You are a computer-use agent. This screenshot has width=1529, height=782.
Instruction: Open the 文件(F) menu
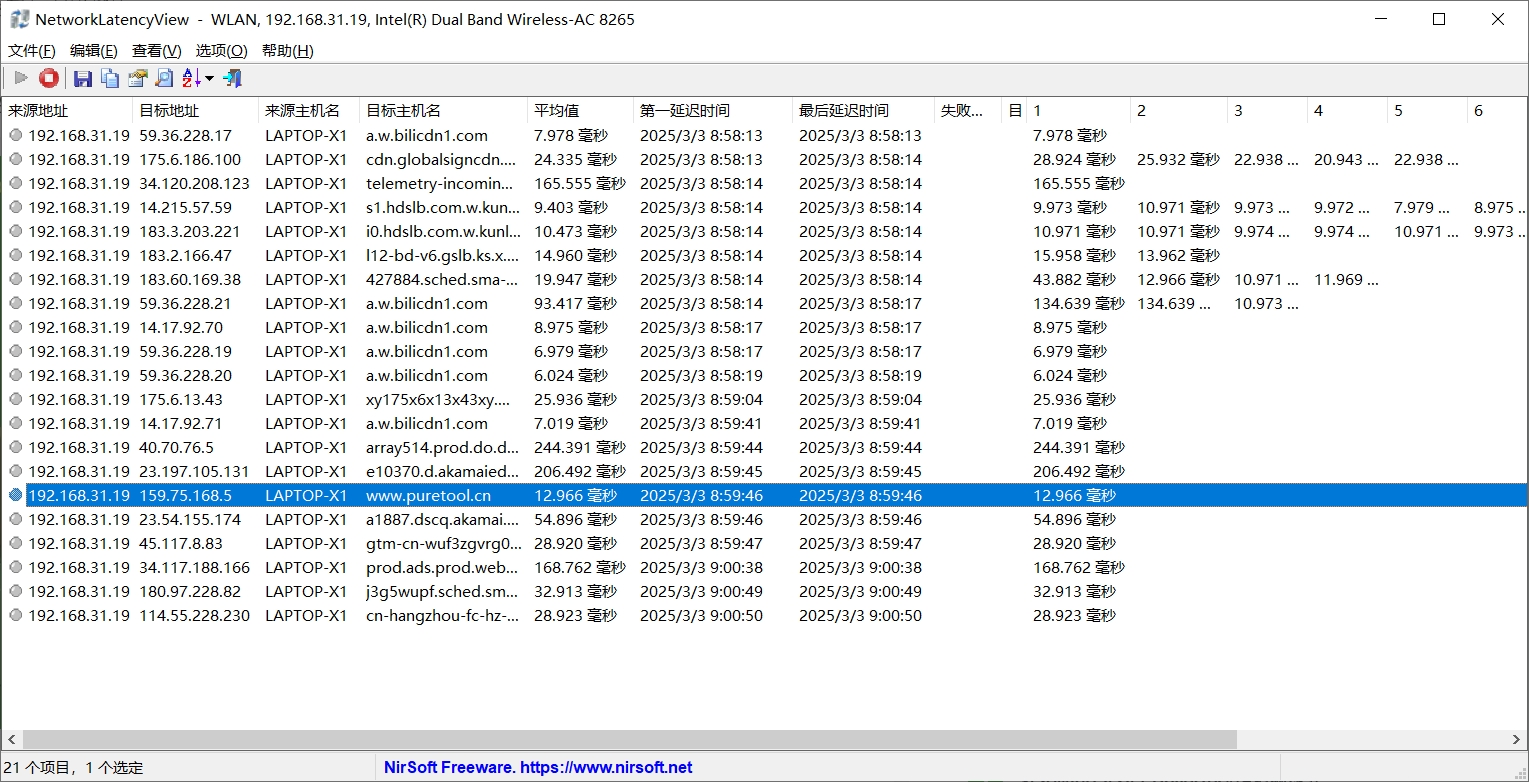pos(31,50)
